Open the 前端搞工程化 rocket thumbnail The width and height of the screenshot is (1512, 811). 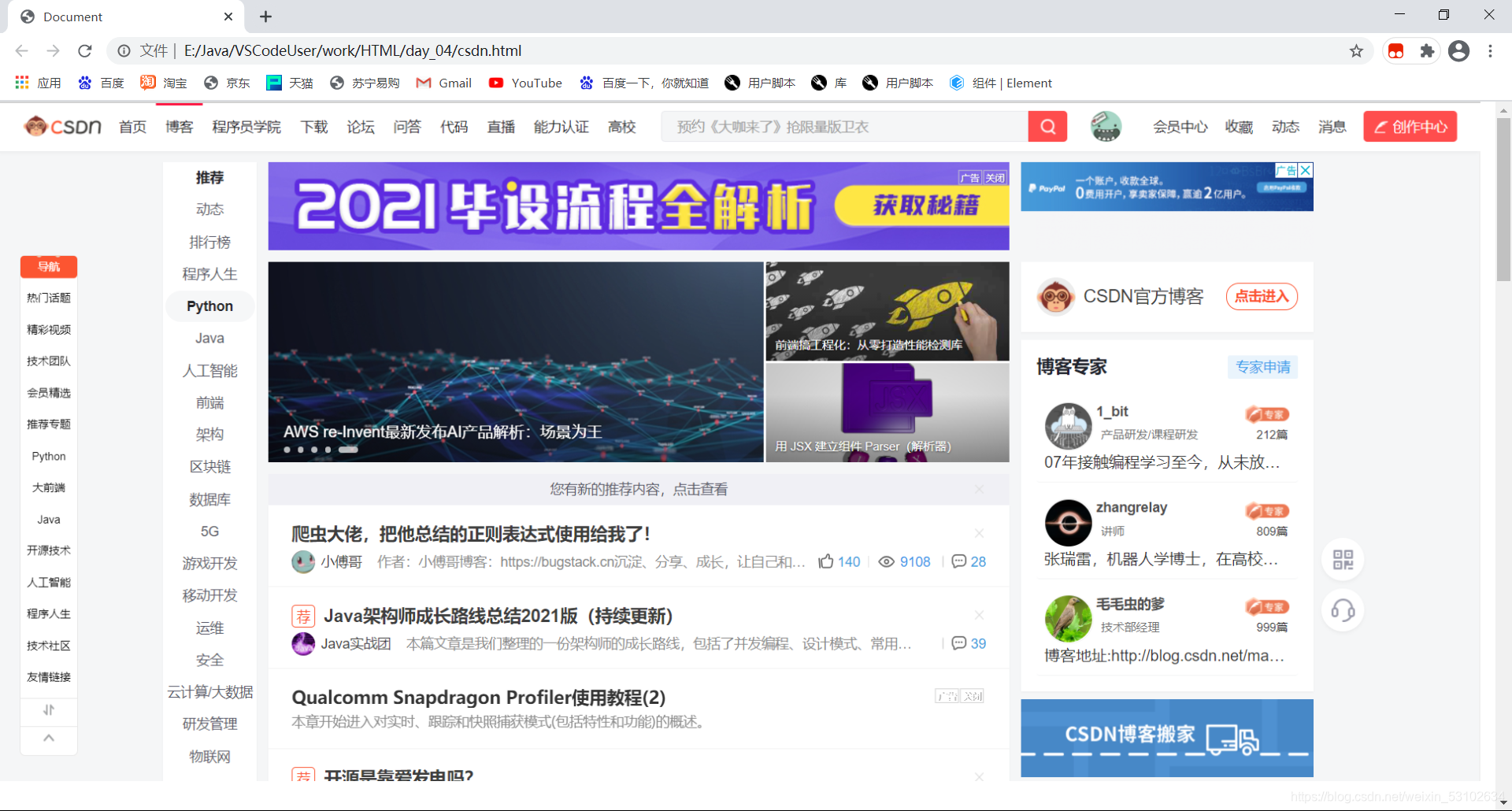point(888,311)
